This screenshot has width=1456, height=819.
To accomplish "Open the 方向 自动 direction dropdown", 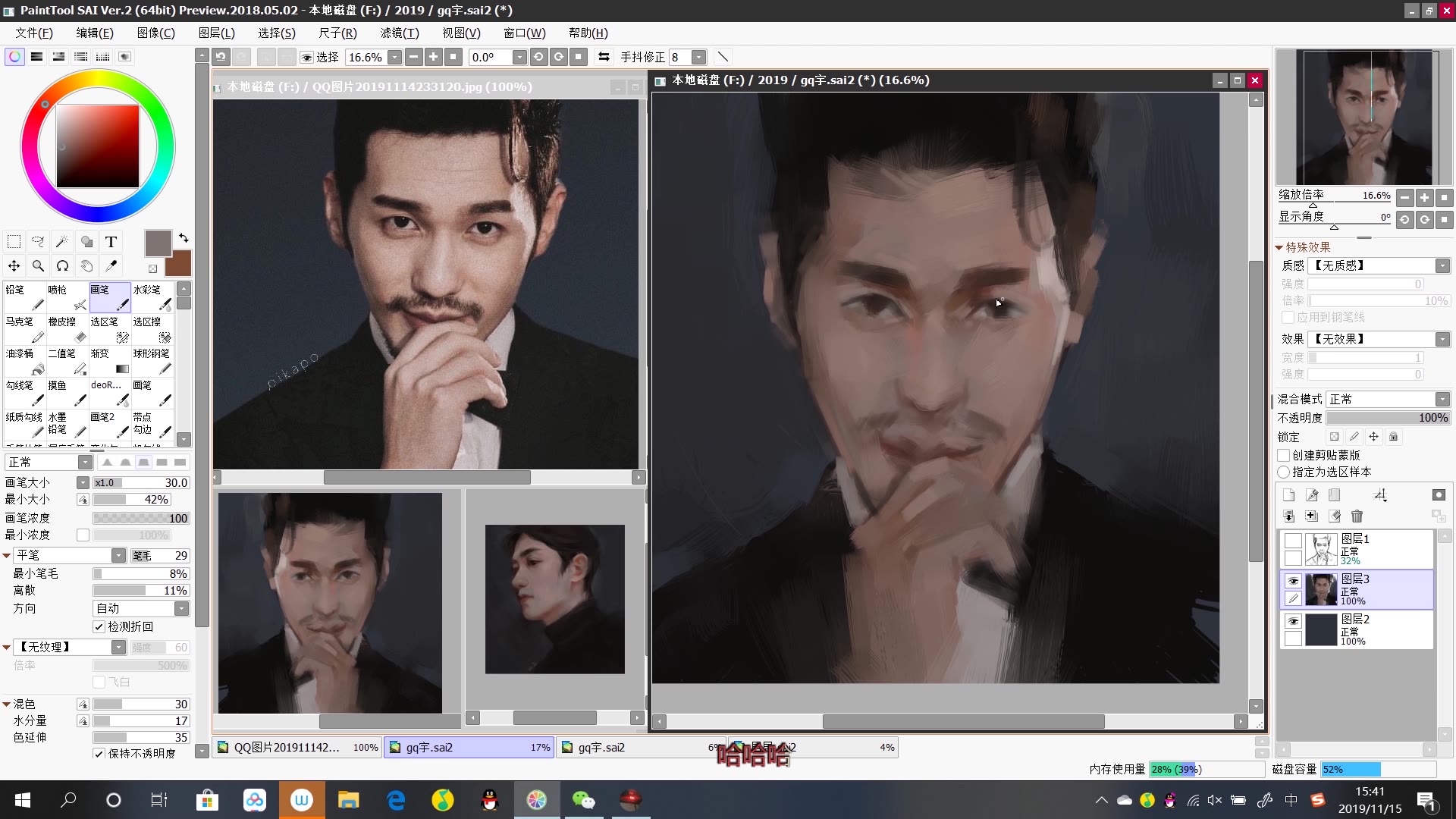I will tap(181, 608).
